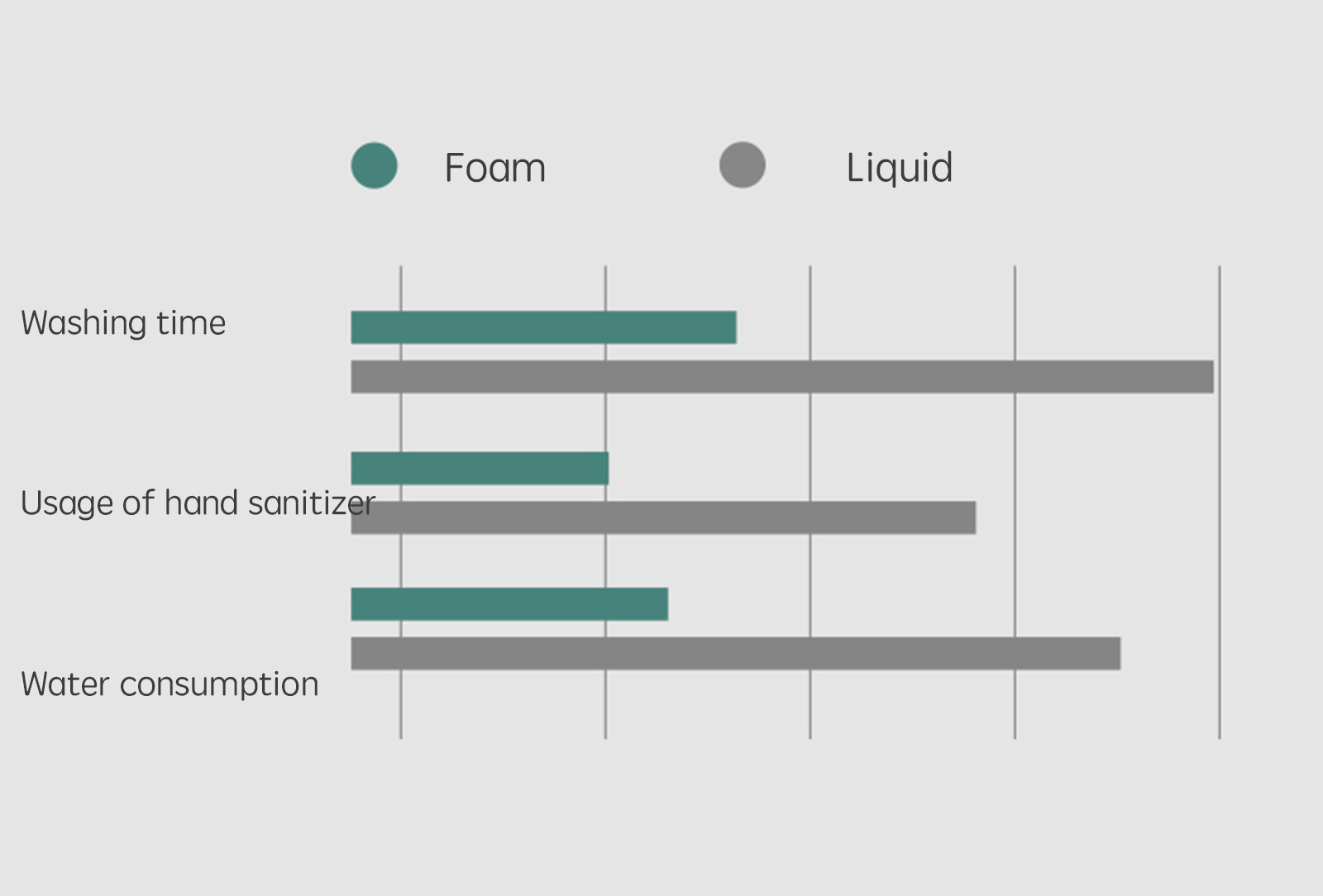Click the right end of the shortest teal bar
This screenshot has height=896, width=1323.
tap(604, 469)
